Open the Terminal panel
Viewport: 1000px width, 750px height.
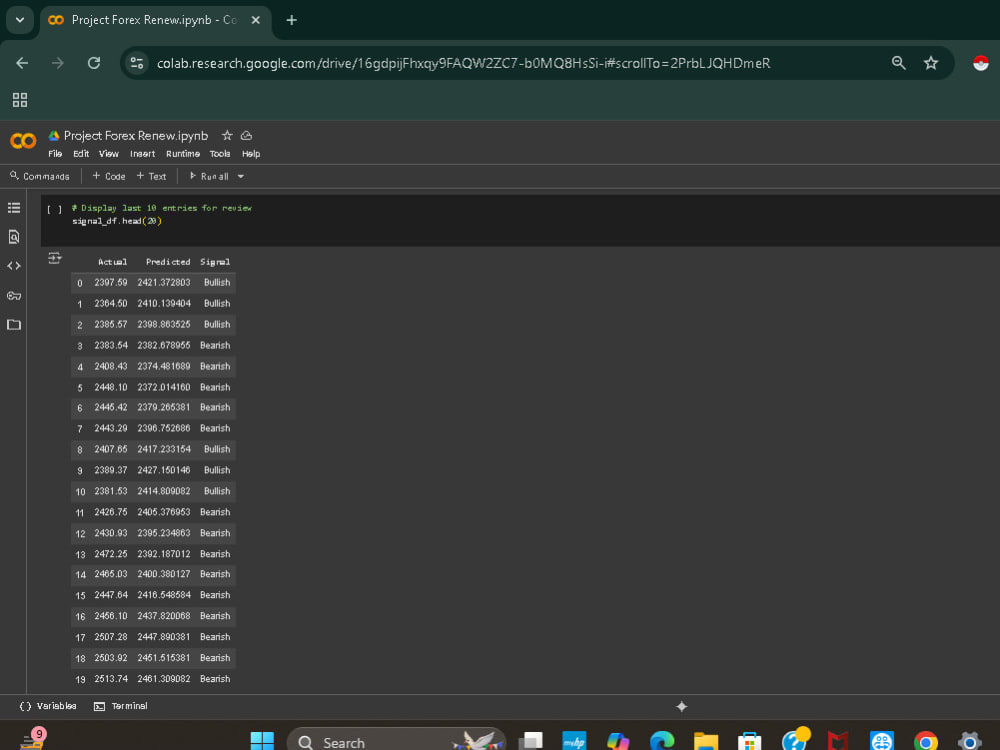121,706
